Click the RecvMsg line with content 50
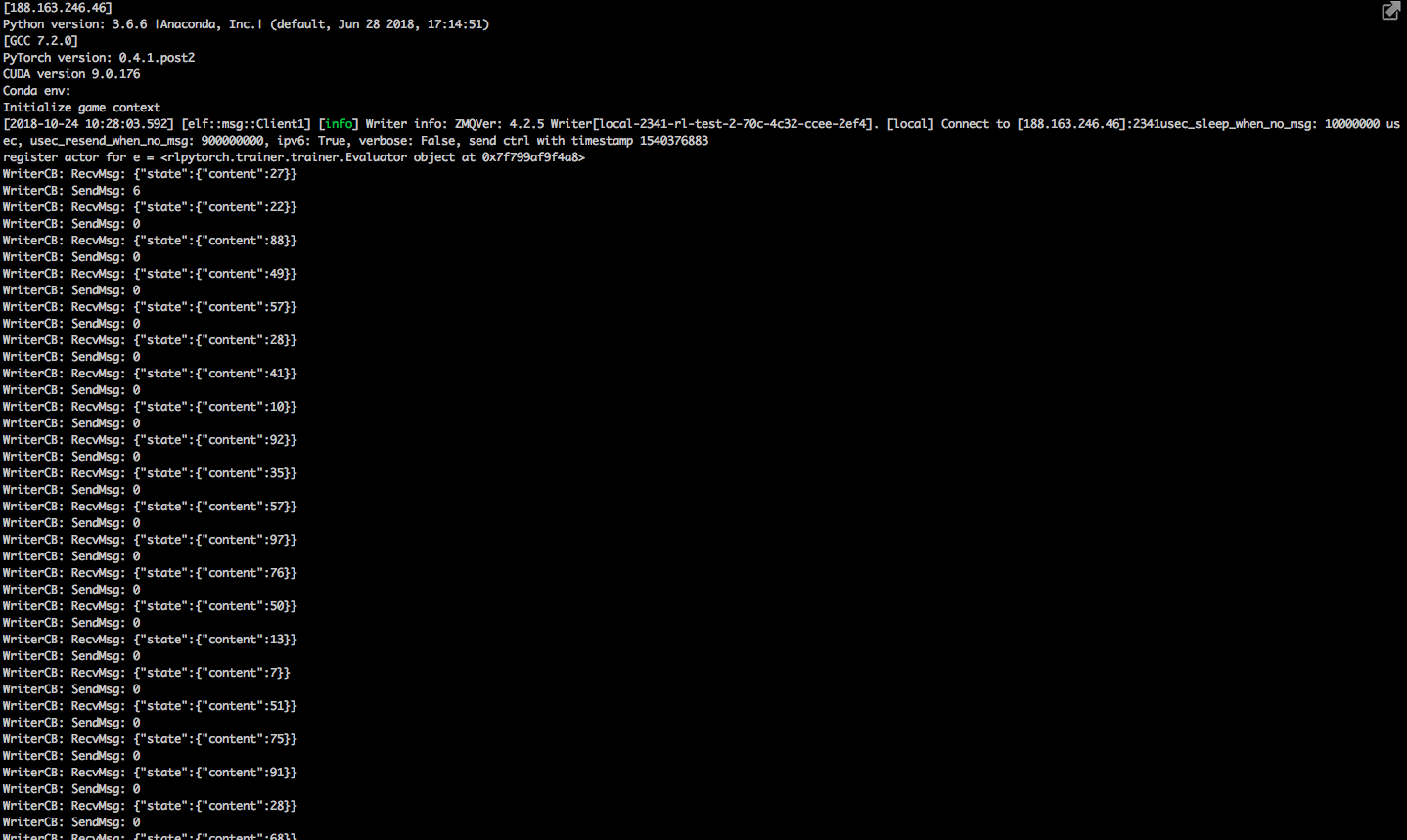 150,606
